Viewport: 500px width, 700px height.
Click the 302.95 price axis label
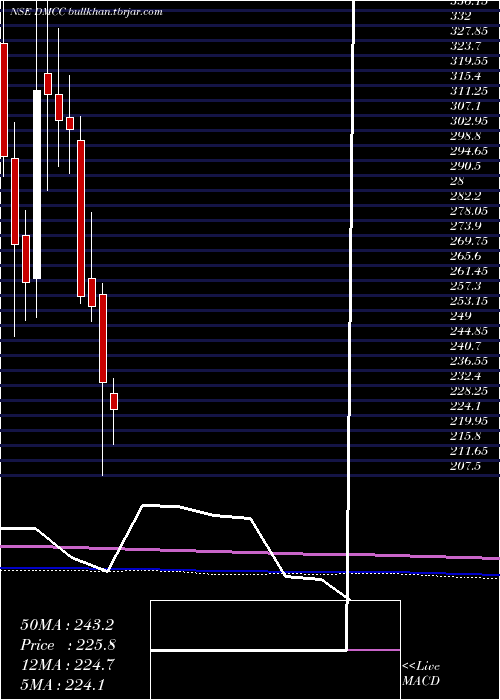click(x=468, y=121)
